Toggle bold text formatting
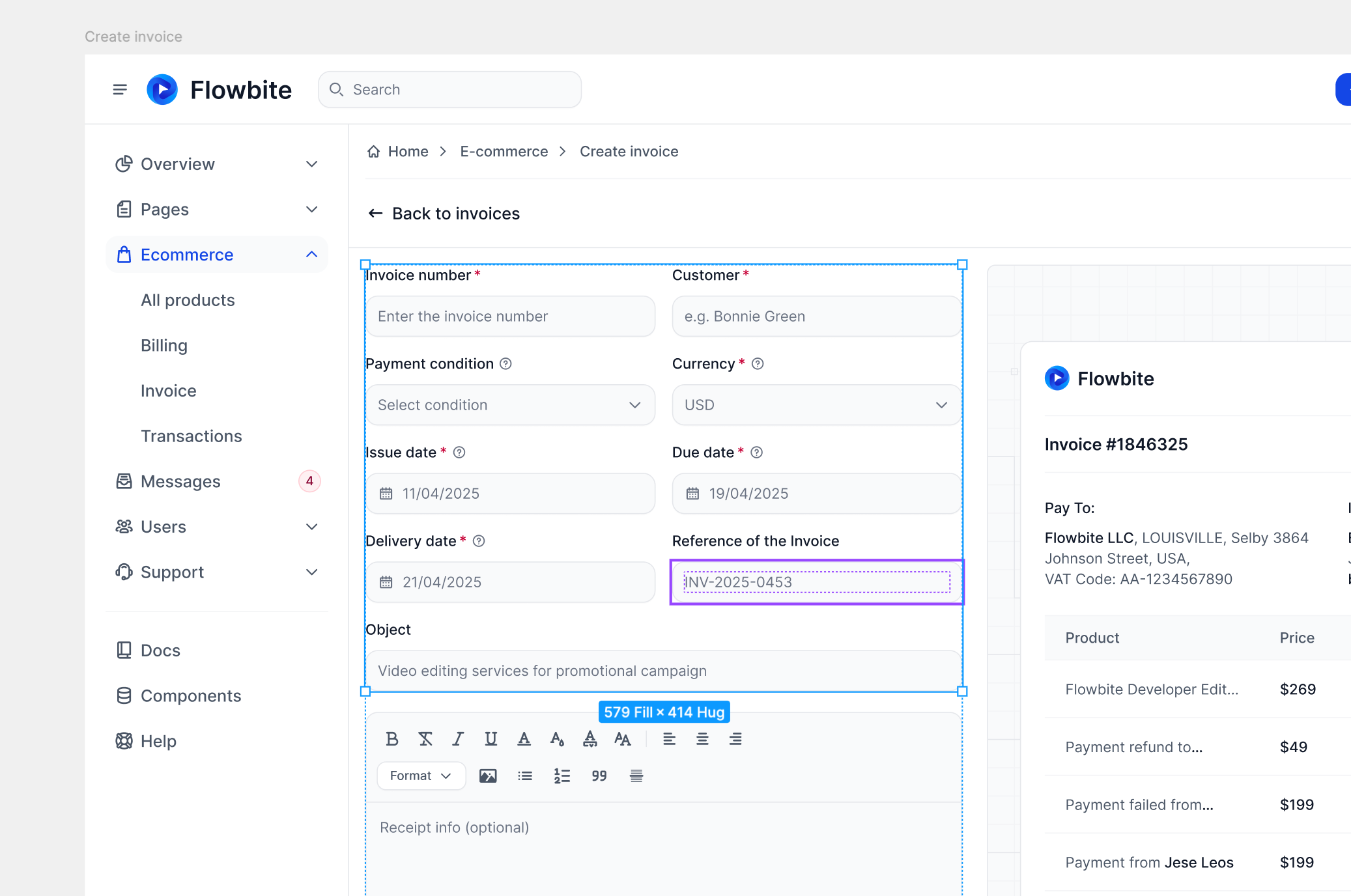This screenshot has width=1351, height=896. [391, 738]
